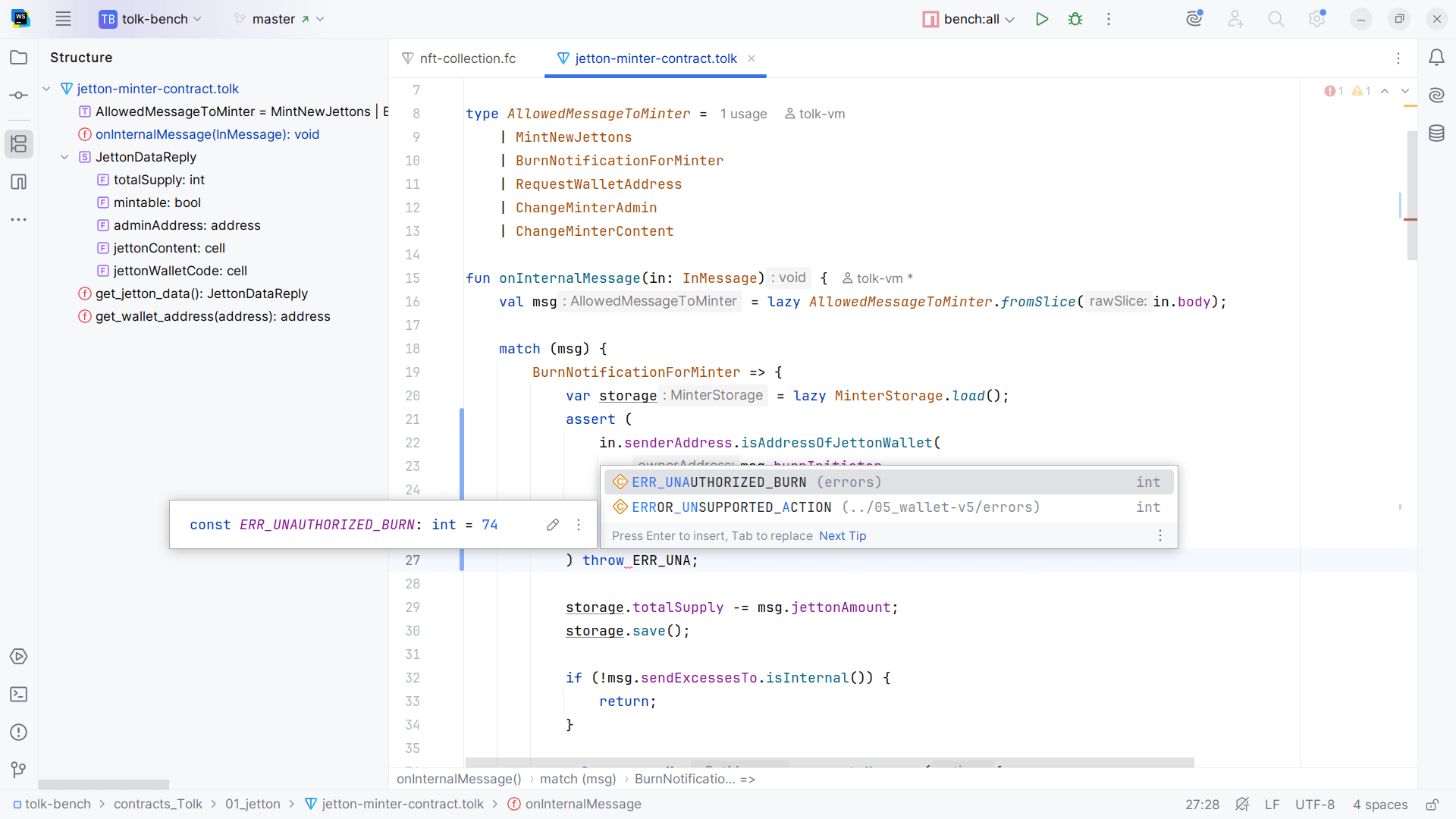Debug bench:all configuration

tap(1075, 19)
